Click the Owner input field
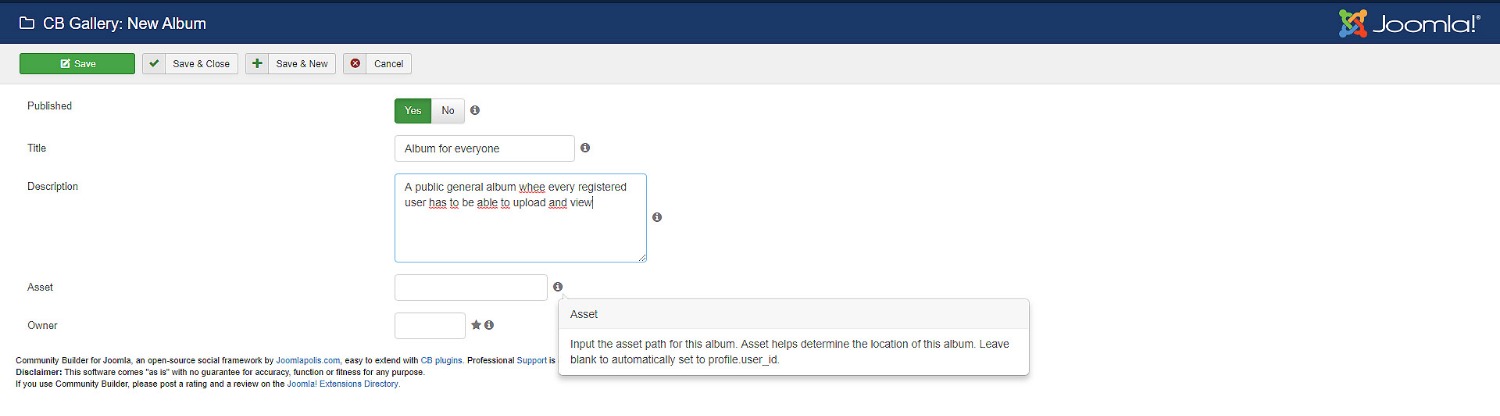 pos(430,325)
